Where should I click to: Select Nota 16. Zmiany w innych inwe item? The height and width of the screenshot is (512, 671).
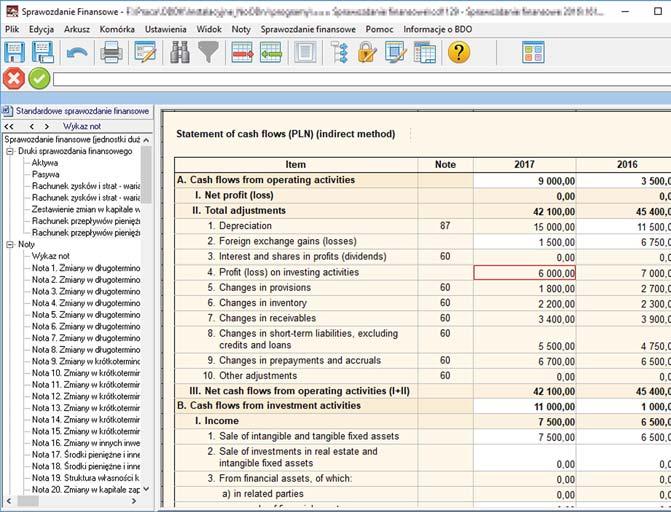(x=86, y=443)
